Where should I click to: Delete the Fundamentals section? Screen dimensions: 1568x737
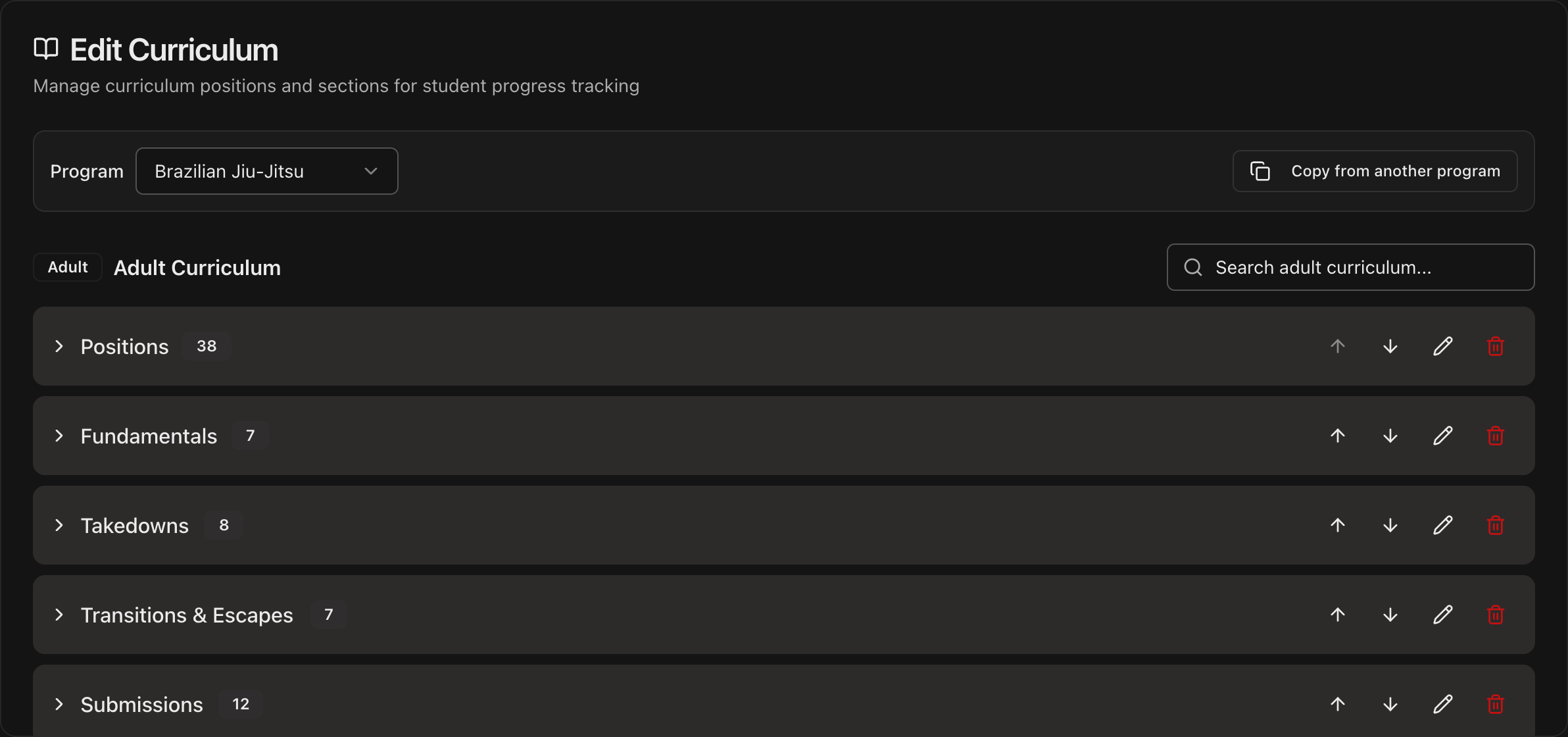pos(1496,436)
